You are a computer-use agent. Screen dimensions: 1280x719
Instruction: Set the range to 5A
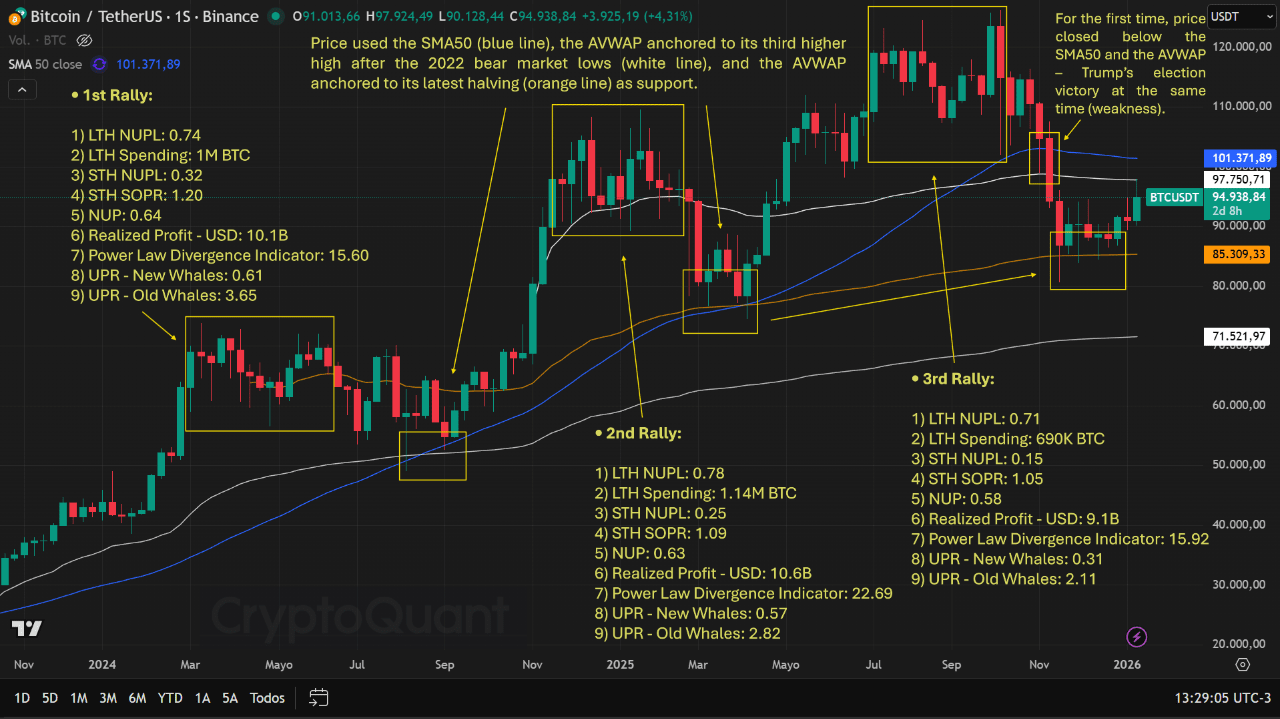[230, 698]
